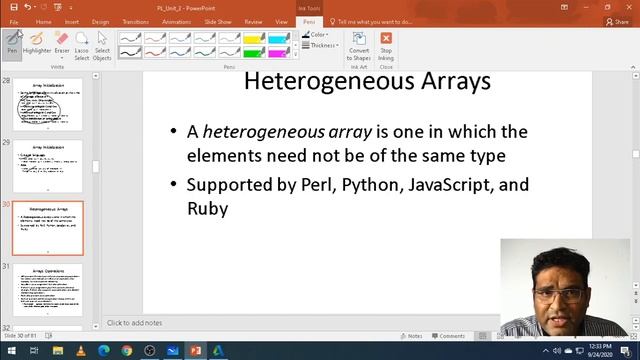
Task: Switch to the Home tab
Action: click(x=43, y=22)
